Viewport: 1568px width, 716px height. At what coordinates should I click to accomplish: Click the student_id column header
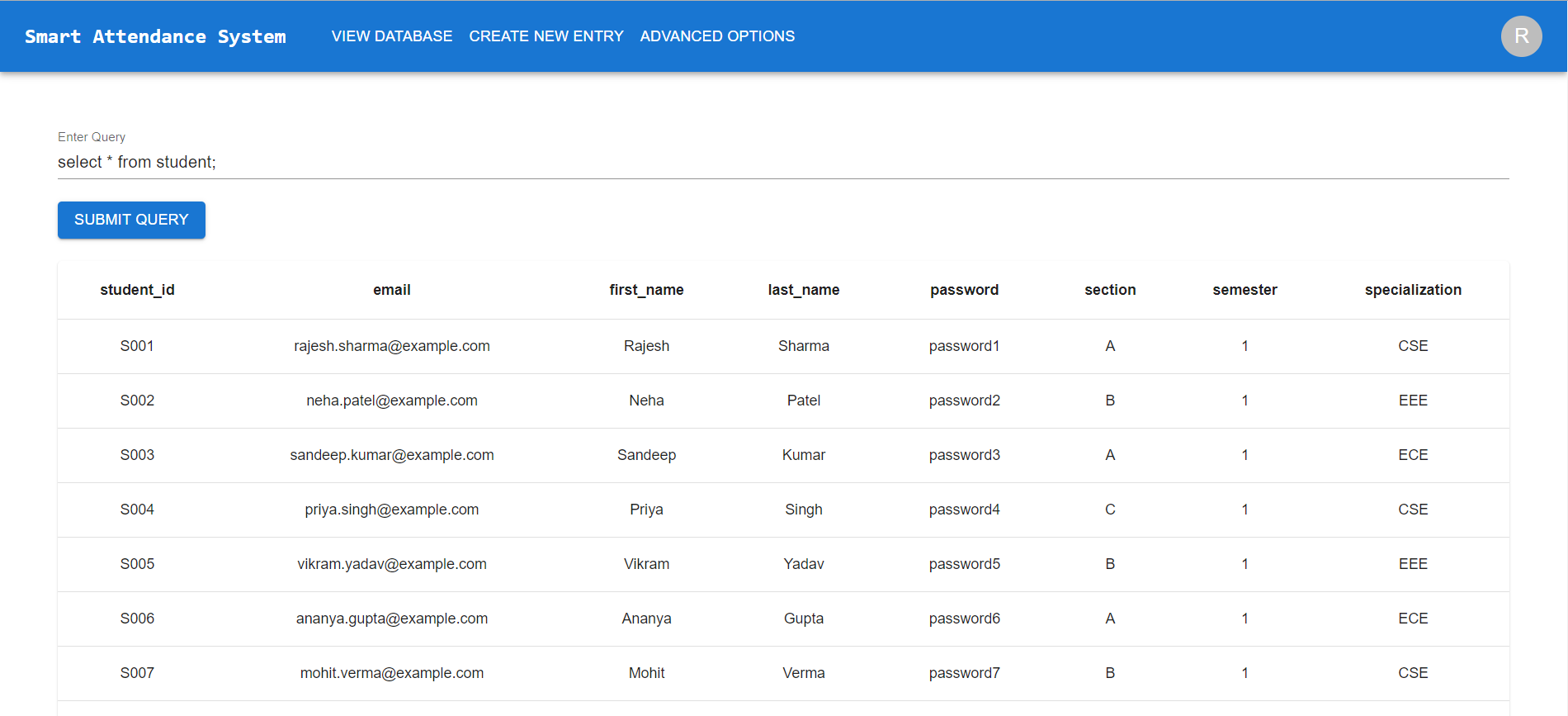137,290
